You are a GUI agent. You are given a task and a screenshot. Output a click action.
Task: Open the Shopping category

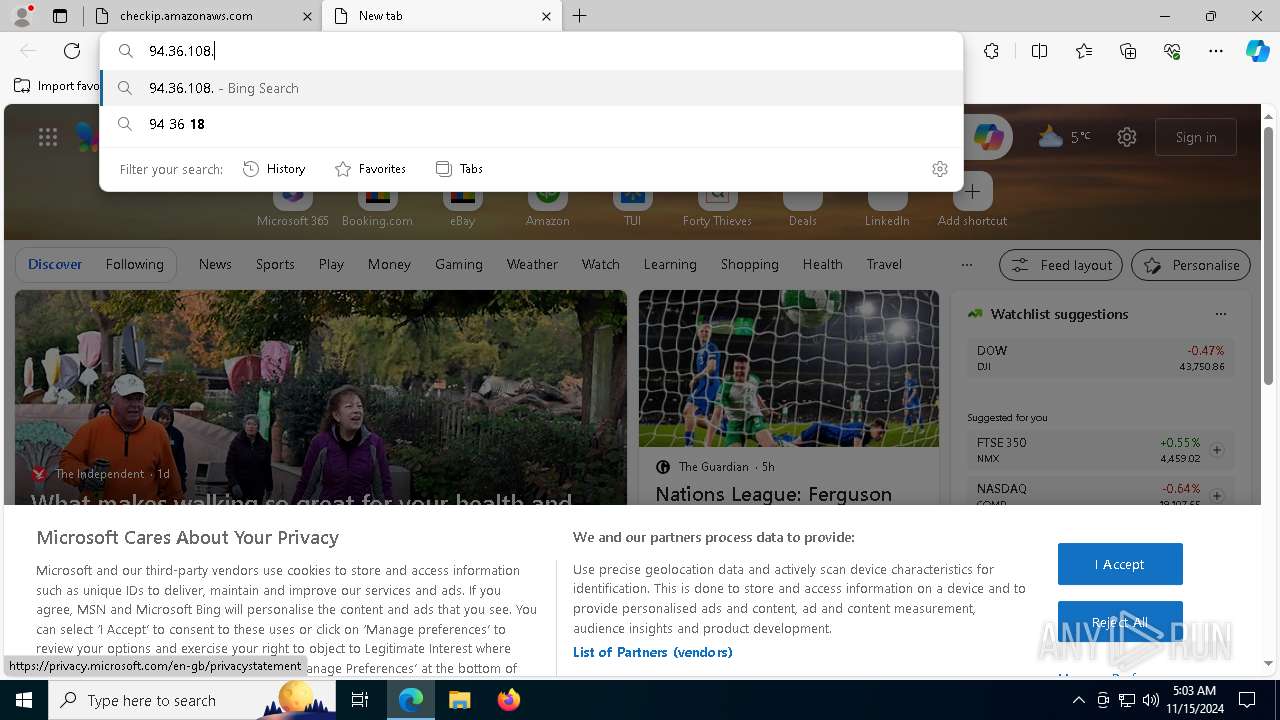749,264
